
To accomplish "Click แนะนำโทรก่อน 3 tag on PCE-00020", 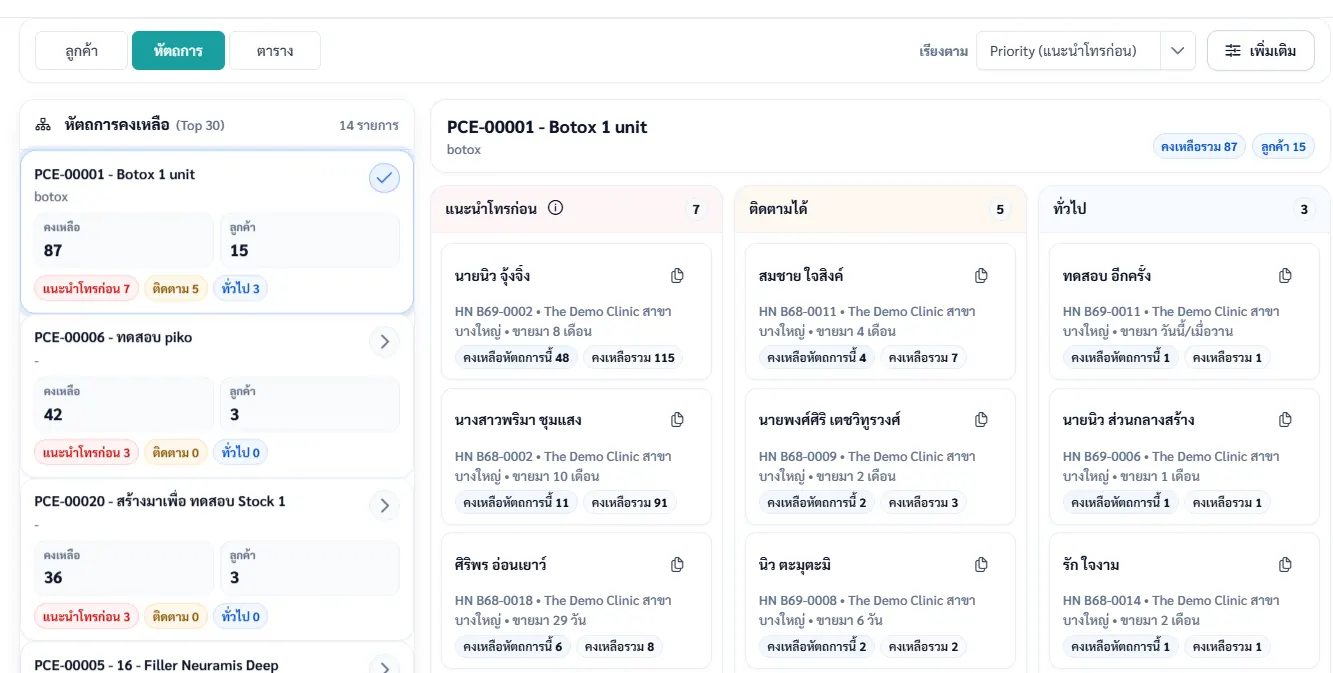I will tap(87, 617).
